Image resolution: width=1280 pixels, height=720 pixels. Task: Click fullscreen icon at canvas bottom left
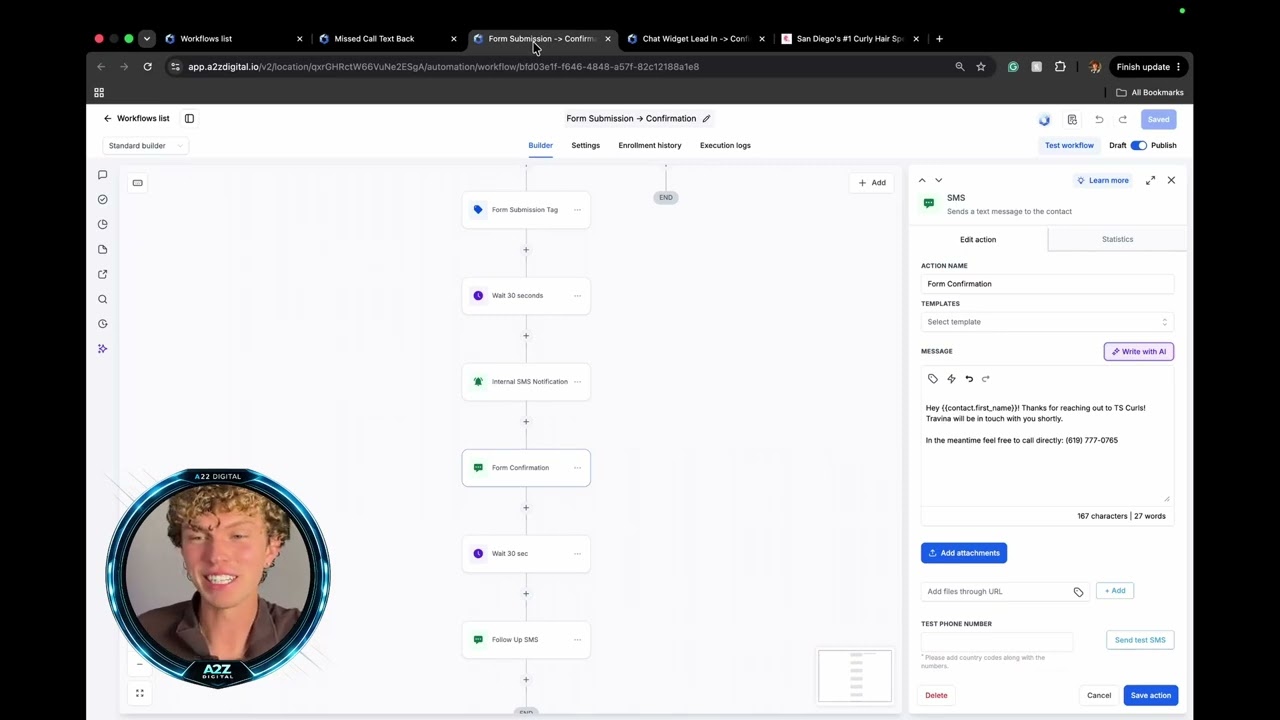[140, 693]
